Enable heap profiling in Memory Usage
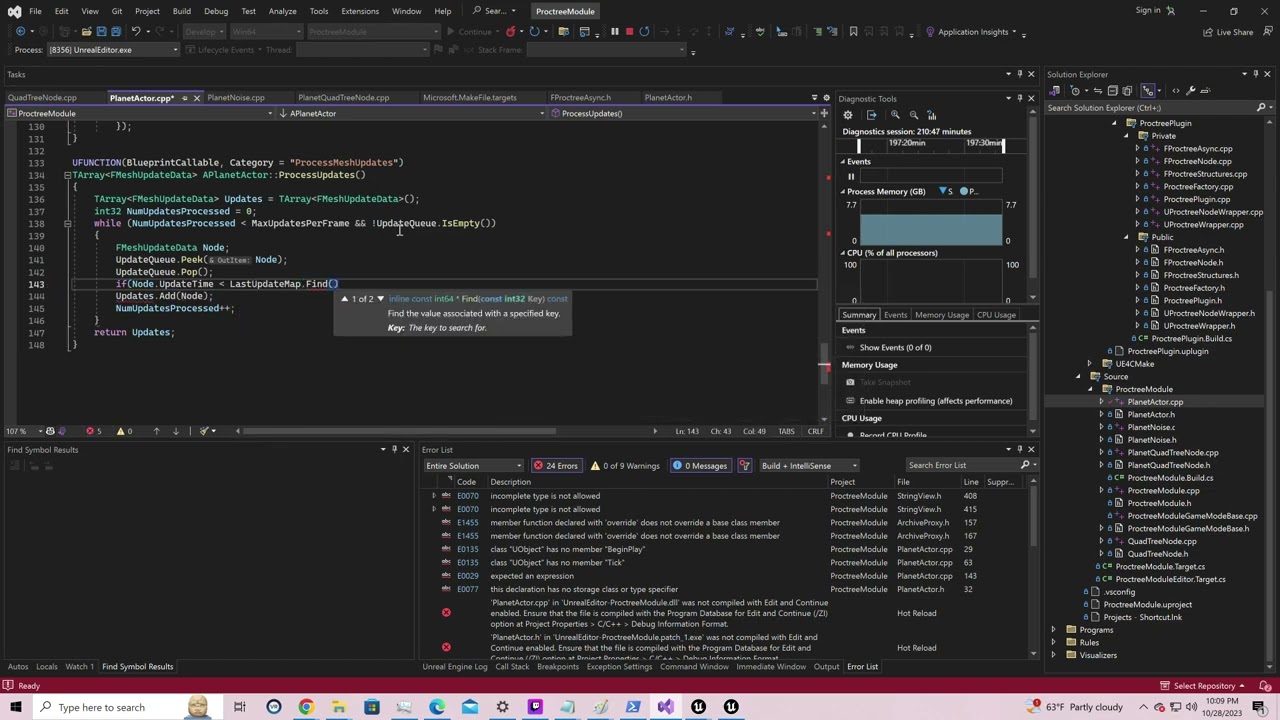The image size is (1280, 720). point(927,401)
